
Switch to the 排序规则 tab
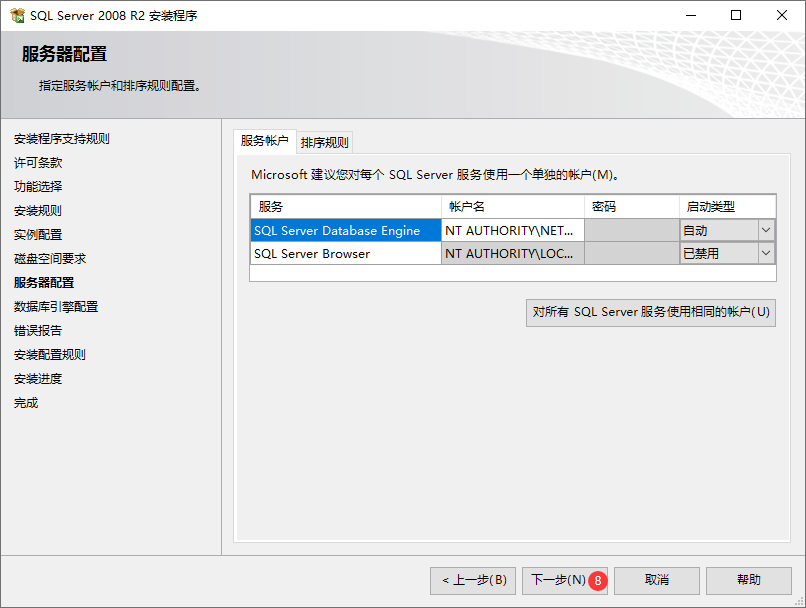324,142
